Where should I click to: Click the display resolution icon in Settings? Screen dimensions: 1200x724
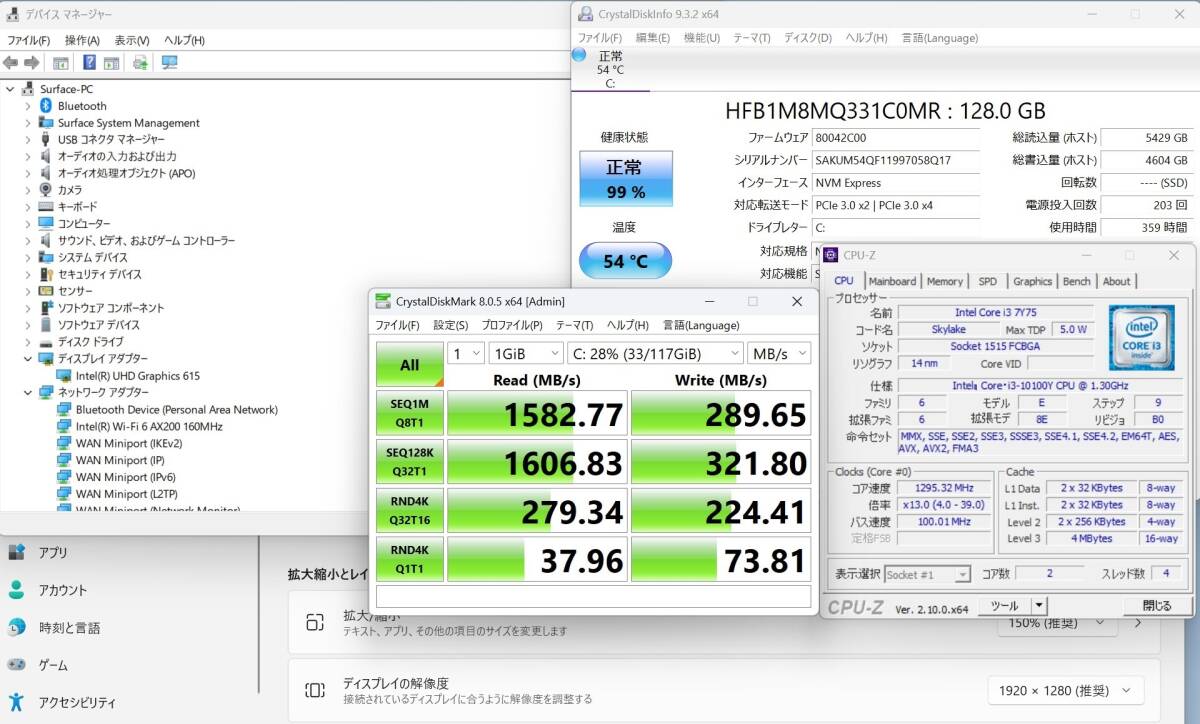315,690
